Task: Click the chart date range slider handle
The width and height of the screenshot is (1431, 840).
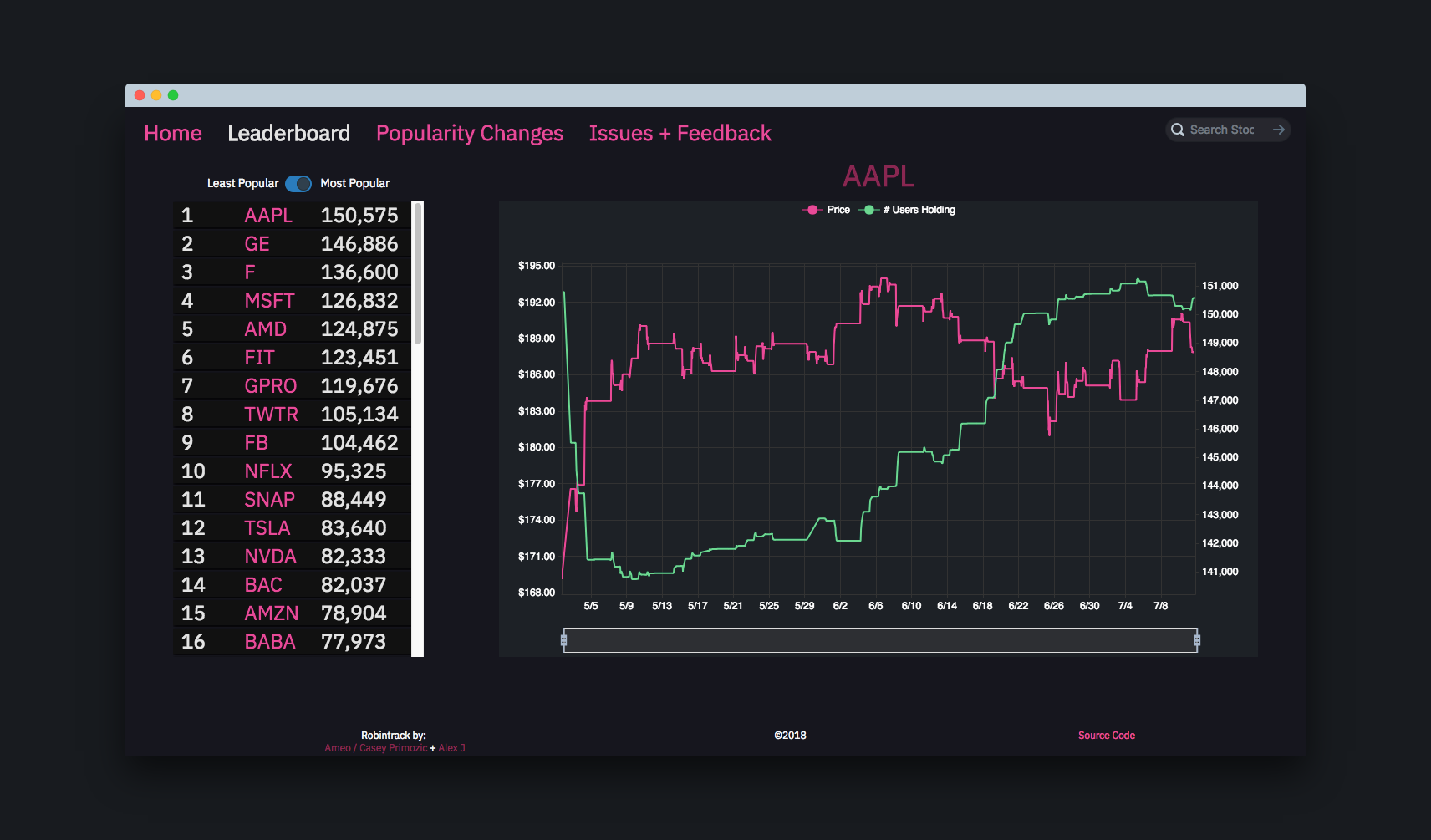Action: [564, 640]
